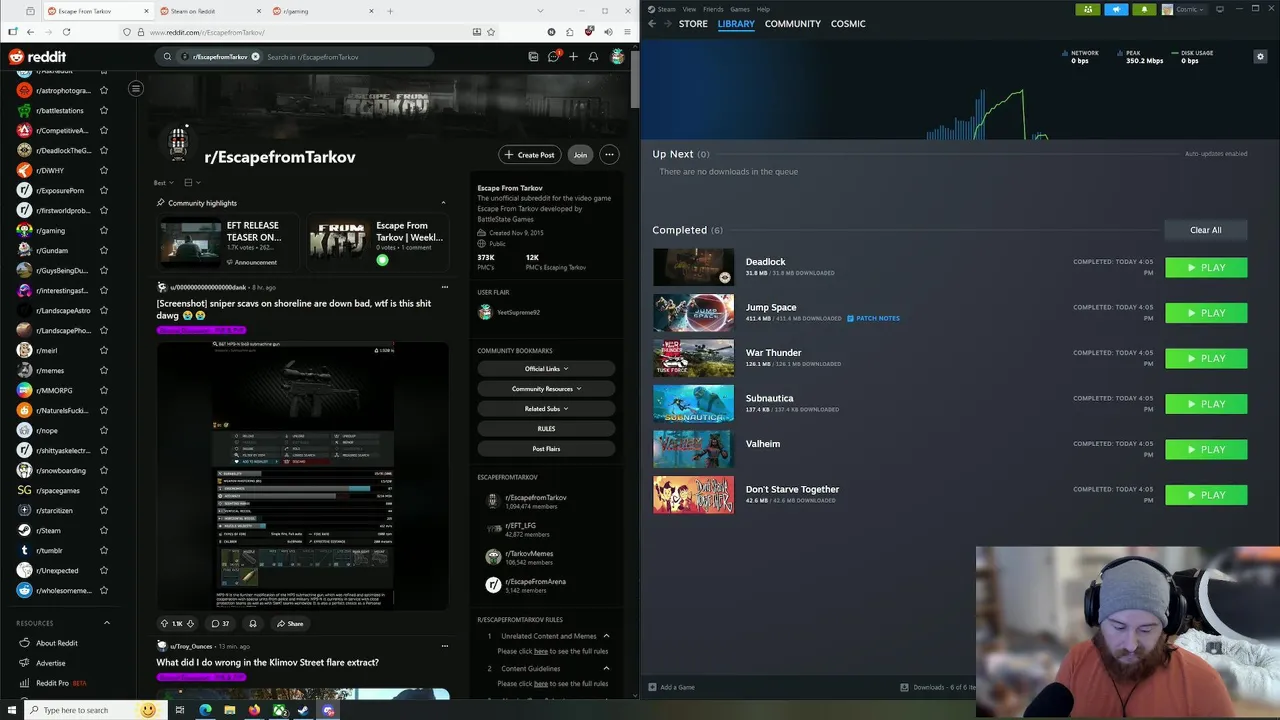
Task: Favorite r/tumblr with star toggle
Action: click(x=104, y=550)
